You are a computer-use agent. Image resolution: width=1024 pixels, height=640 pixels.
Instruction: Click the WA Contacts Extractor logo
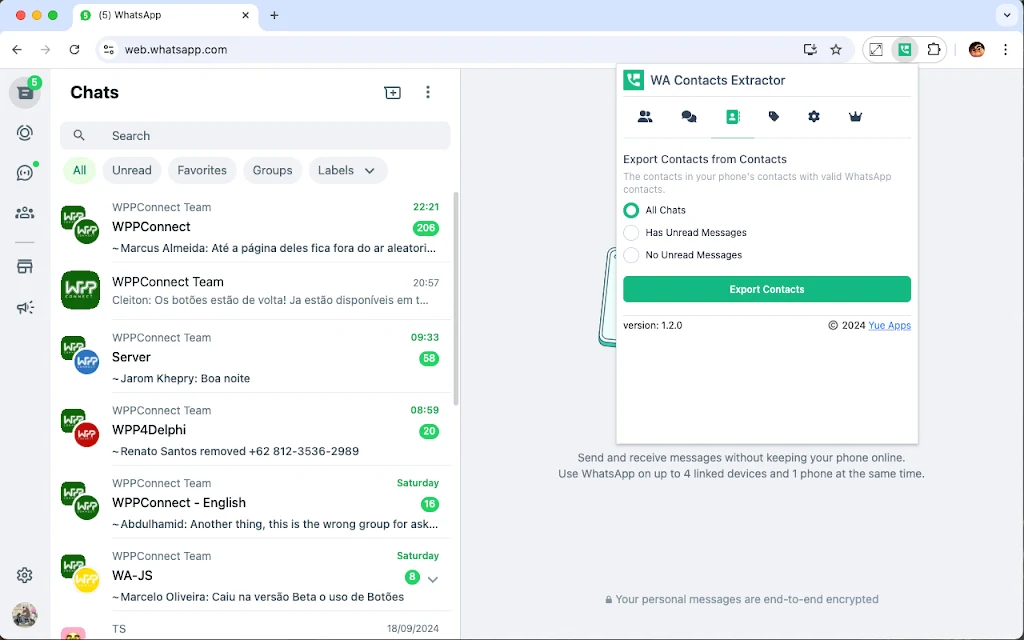click(x=633, y=80)
